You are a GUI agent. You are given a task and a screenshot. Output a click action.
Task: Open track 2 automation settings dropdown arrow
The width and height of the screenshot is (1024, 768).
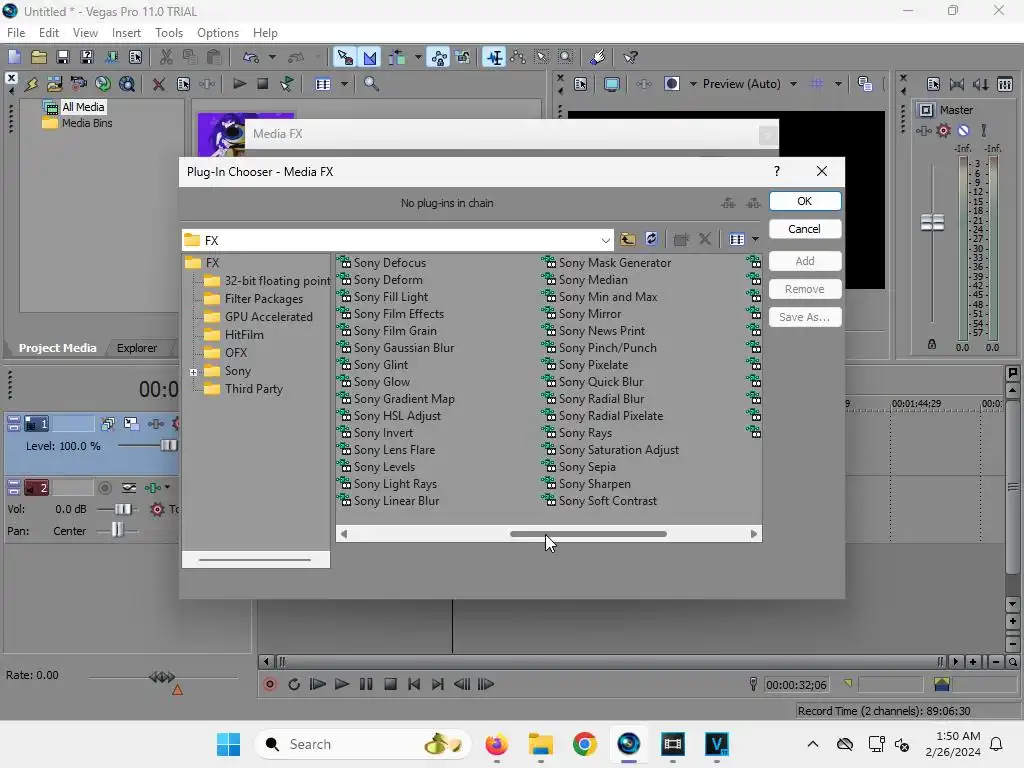167,488
